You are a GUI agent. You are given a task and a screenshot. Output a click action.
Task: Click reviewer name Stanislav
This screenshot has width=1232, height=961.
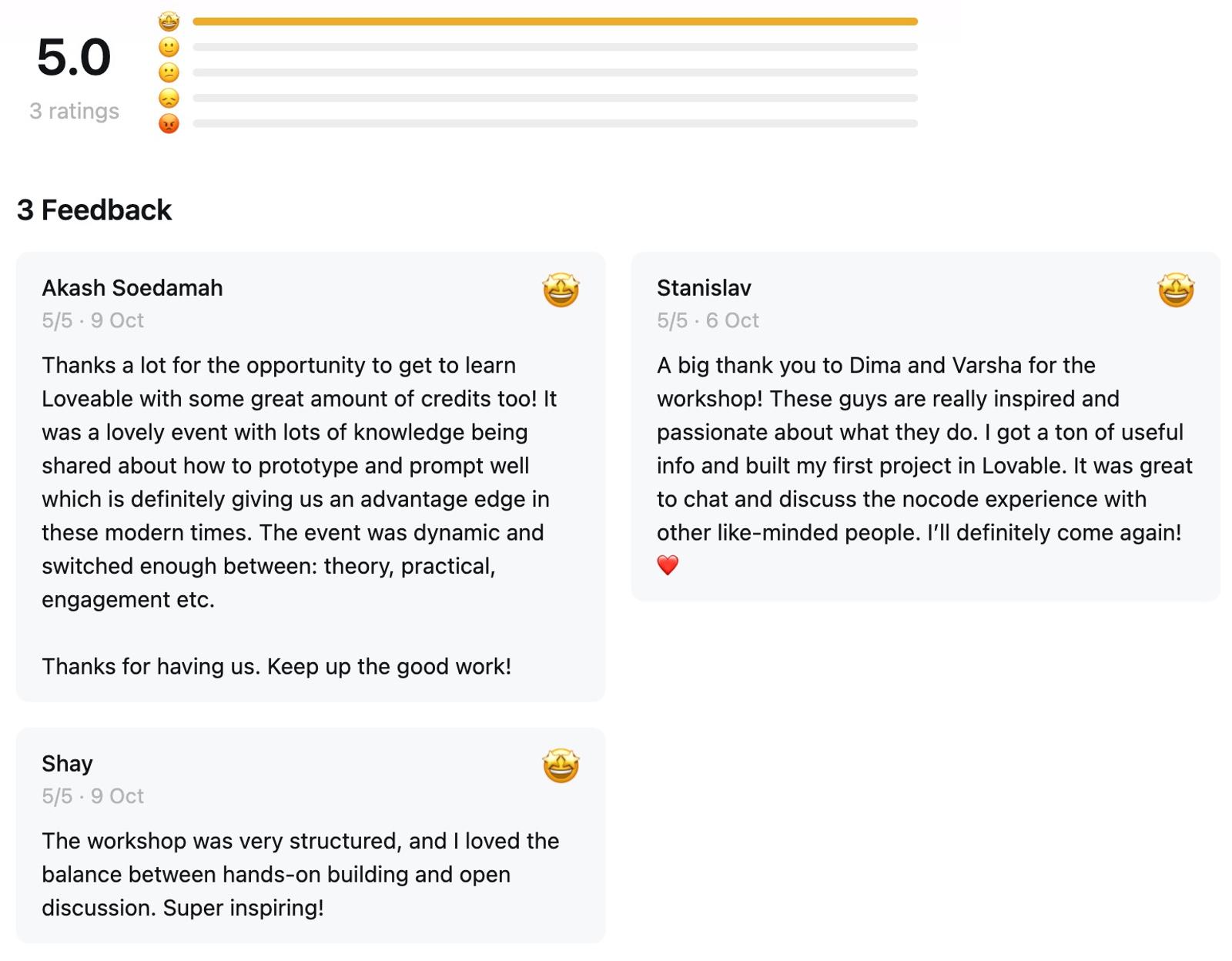pos(704,288)
